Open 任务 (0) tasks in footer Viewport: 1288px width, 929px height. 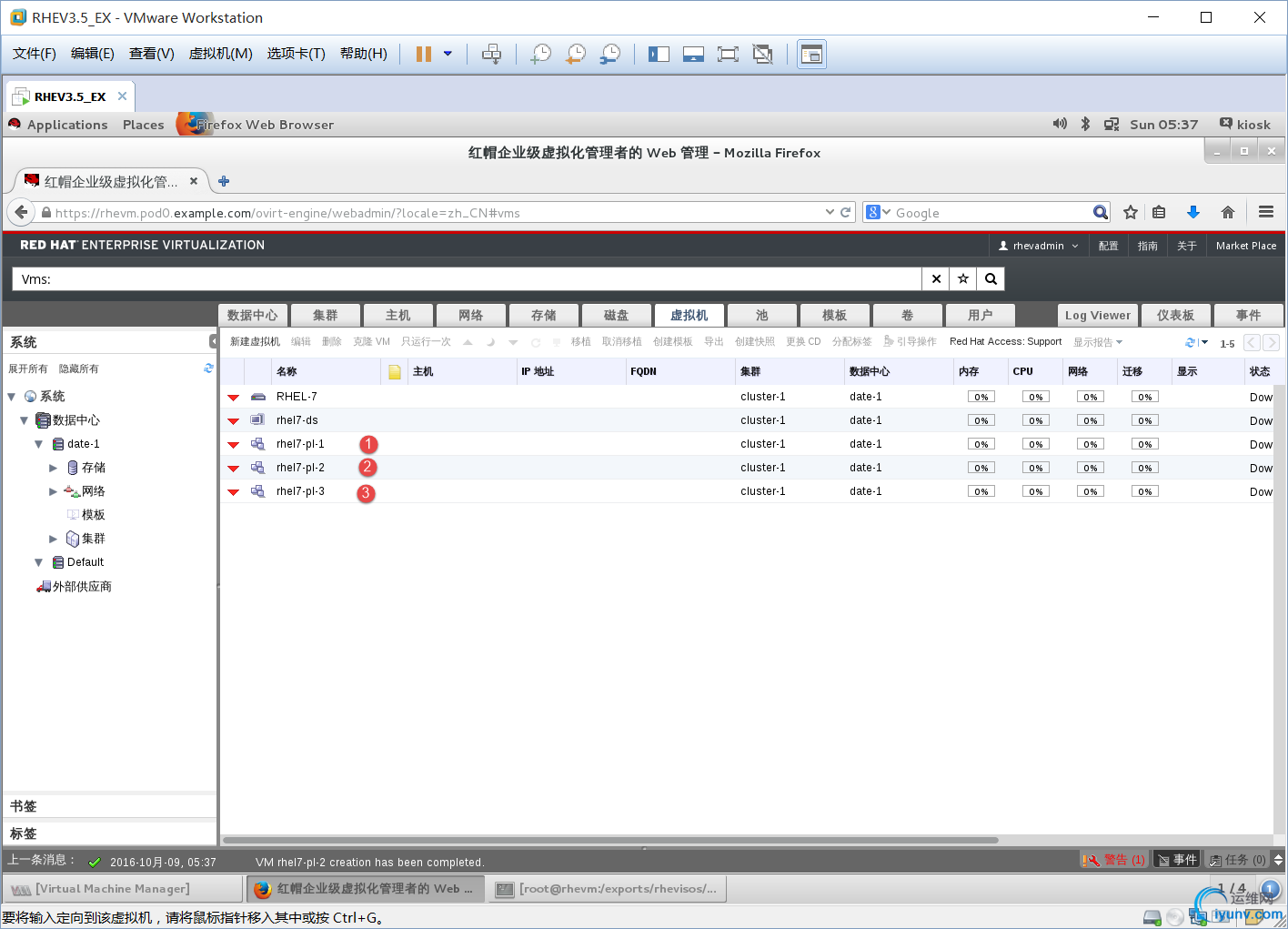1238,860
